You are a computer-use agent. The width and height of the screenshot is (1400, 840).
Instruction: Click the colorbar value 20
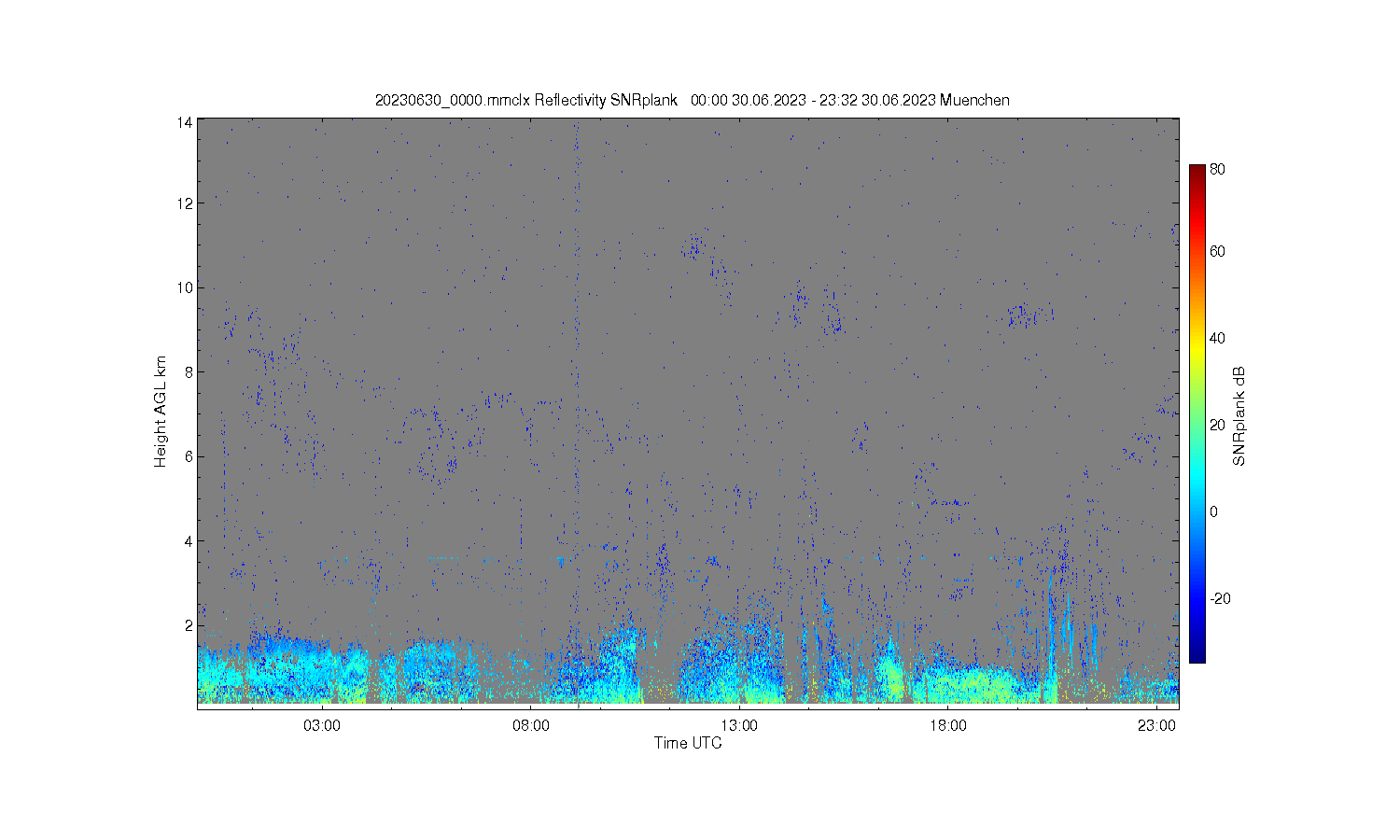[x=1217, y=425]
